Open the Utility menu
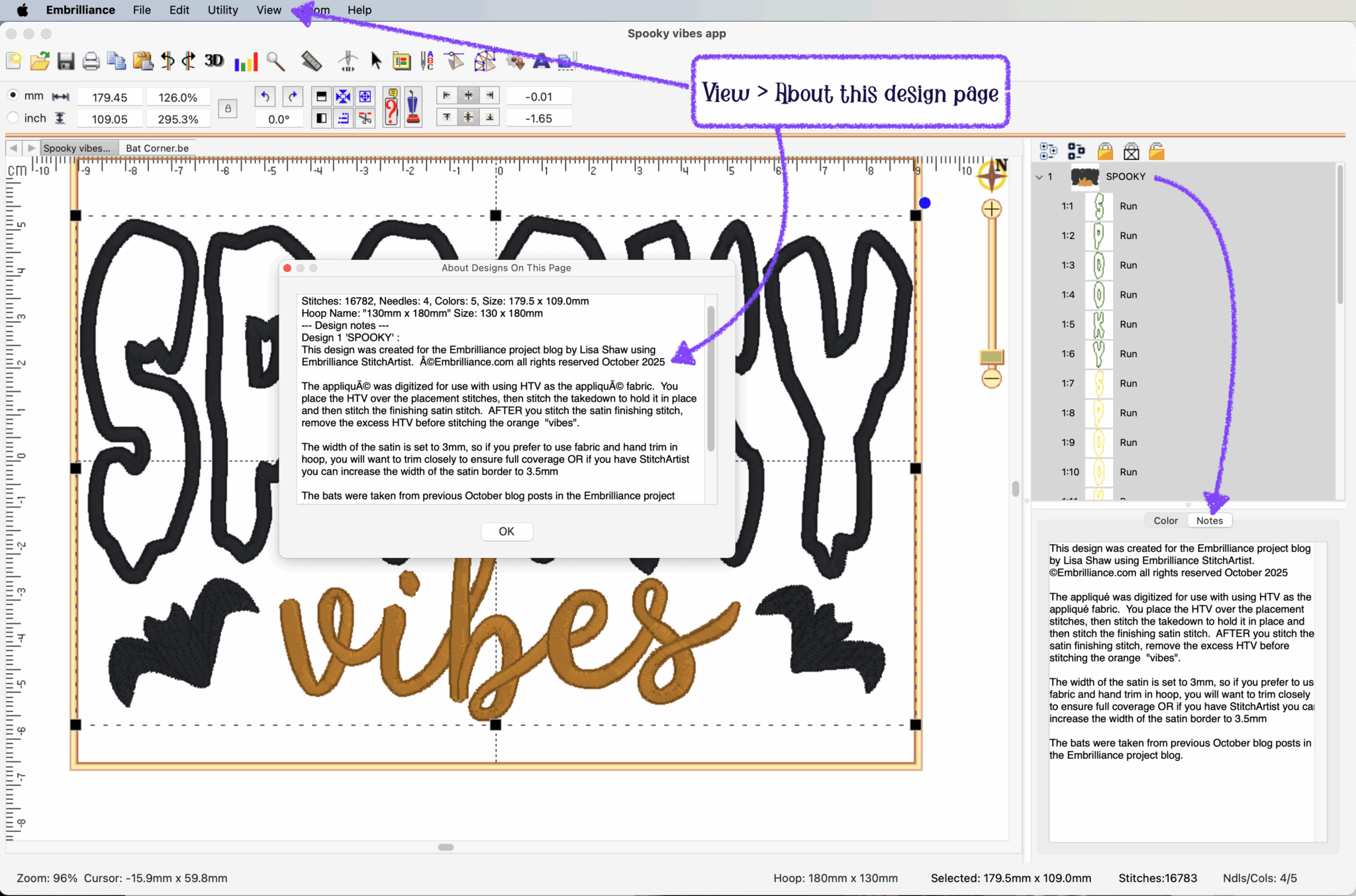Viewport: 1356px width, 896px height. [x=222, y=10]
